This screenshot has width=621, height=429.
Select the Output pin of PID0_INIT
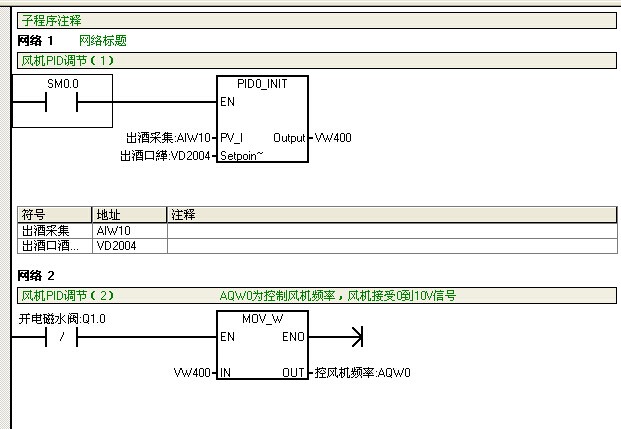tap(289, 138)
